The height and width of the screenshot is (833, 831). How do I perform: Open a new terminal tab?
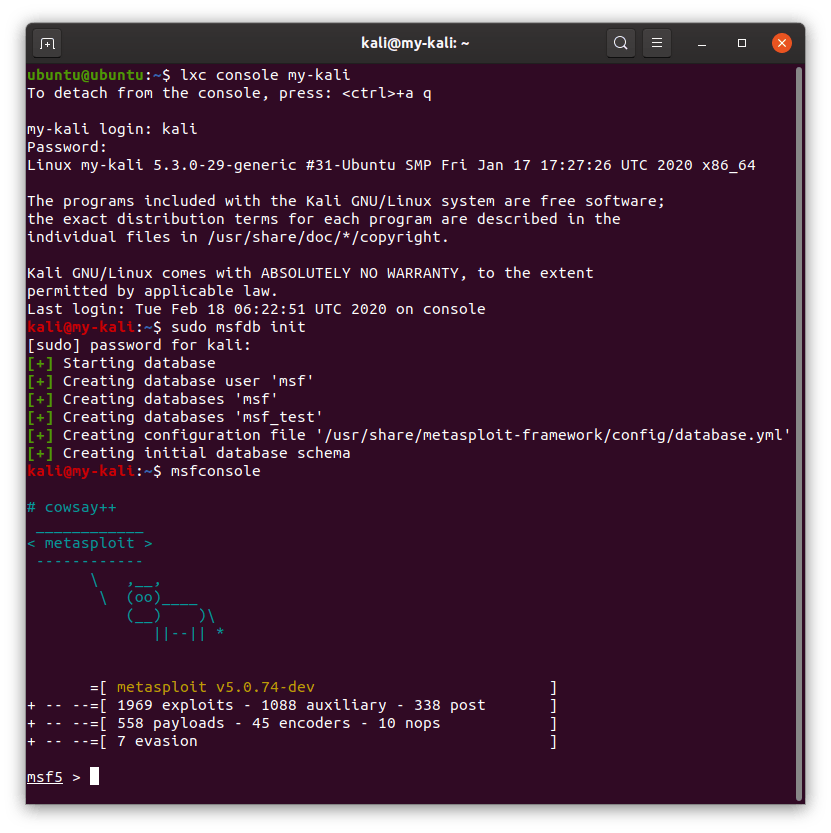click(46, 43)
